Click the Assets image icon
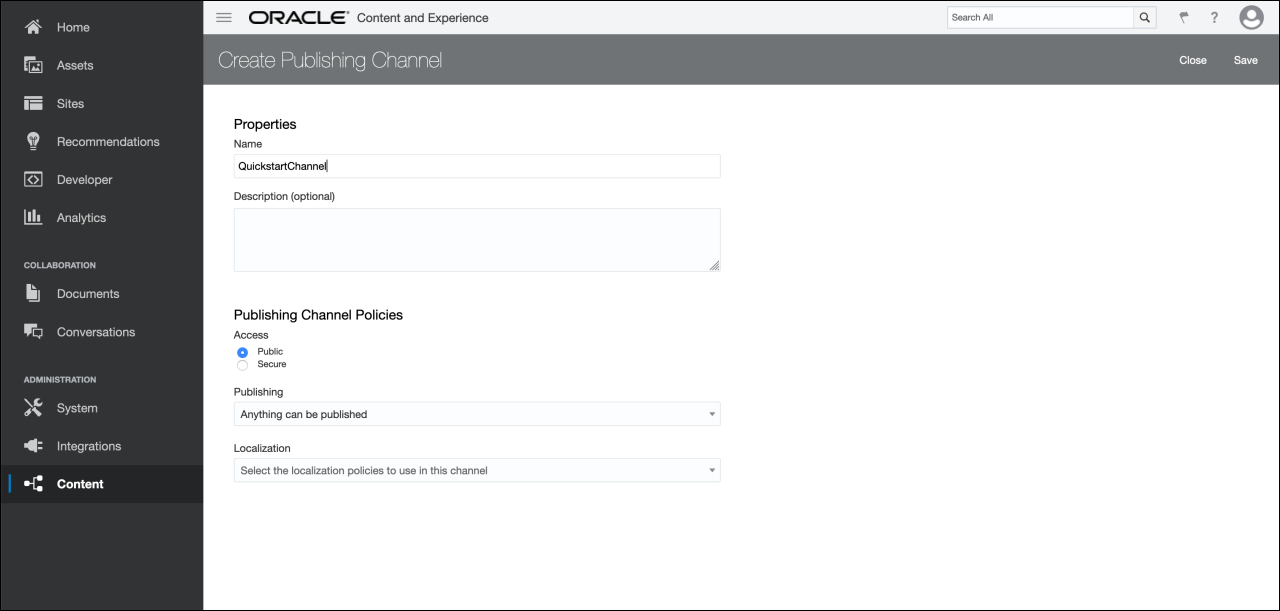The height and width of the screenshot is (611, 1280). tap(33, 65)
